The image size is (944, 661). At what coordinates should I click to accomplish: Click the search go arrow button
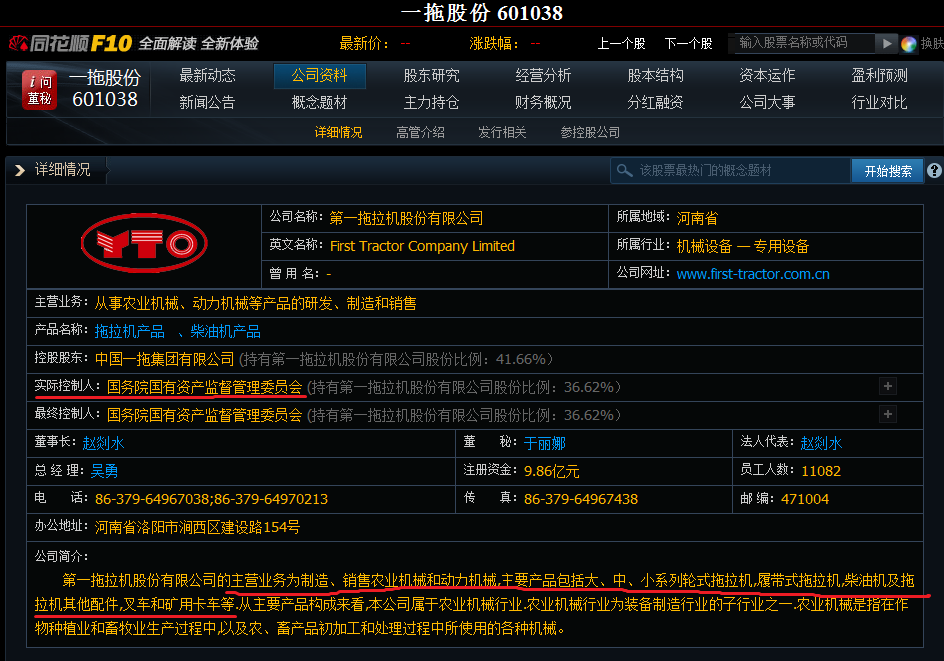[886, 43]
